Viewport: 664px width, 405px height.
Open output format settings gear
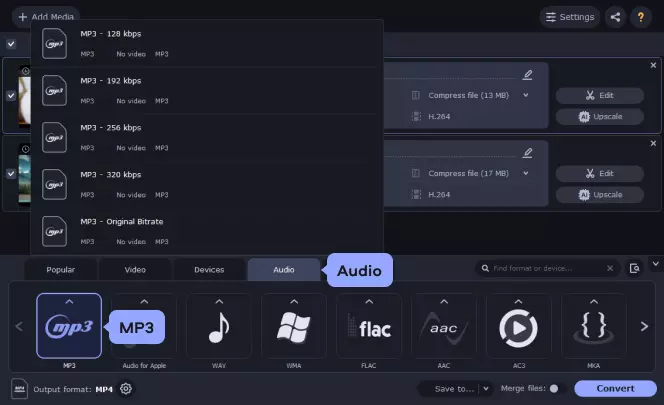(126, 388)
